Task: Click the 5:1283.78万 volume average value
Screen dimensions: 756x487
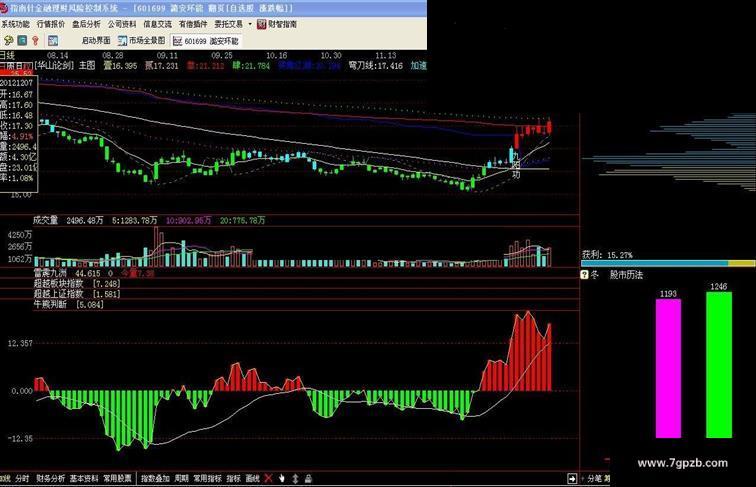Action: pyautogui.click(x=135, y=220)
